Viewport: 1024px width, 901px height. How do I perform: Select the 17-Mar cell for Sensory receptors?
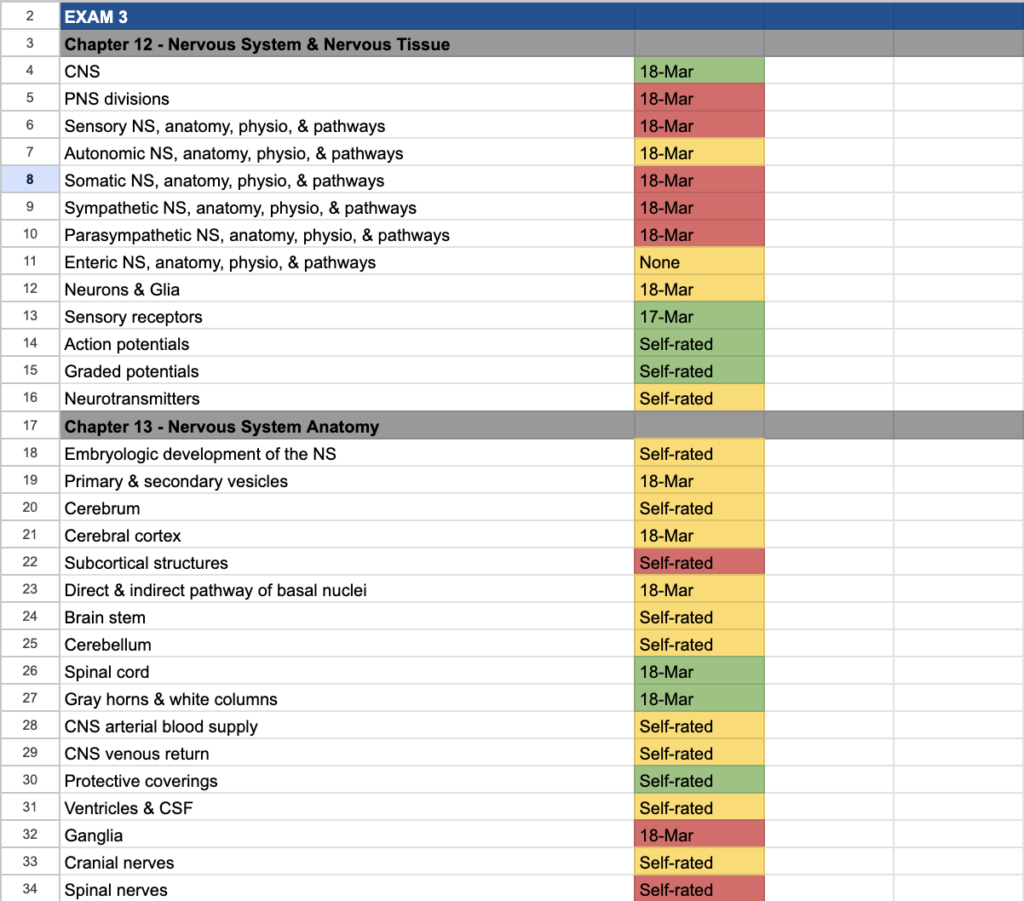699,317
